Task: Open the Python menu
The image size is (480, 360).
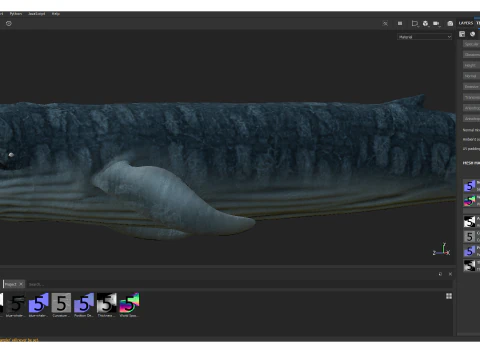Action: click(x=16, y=14)
